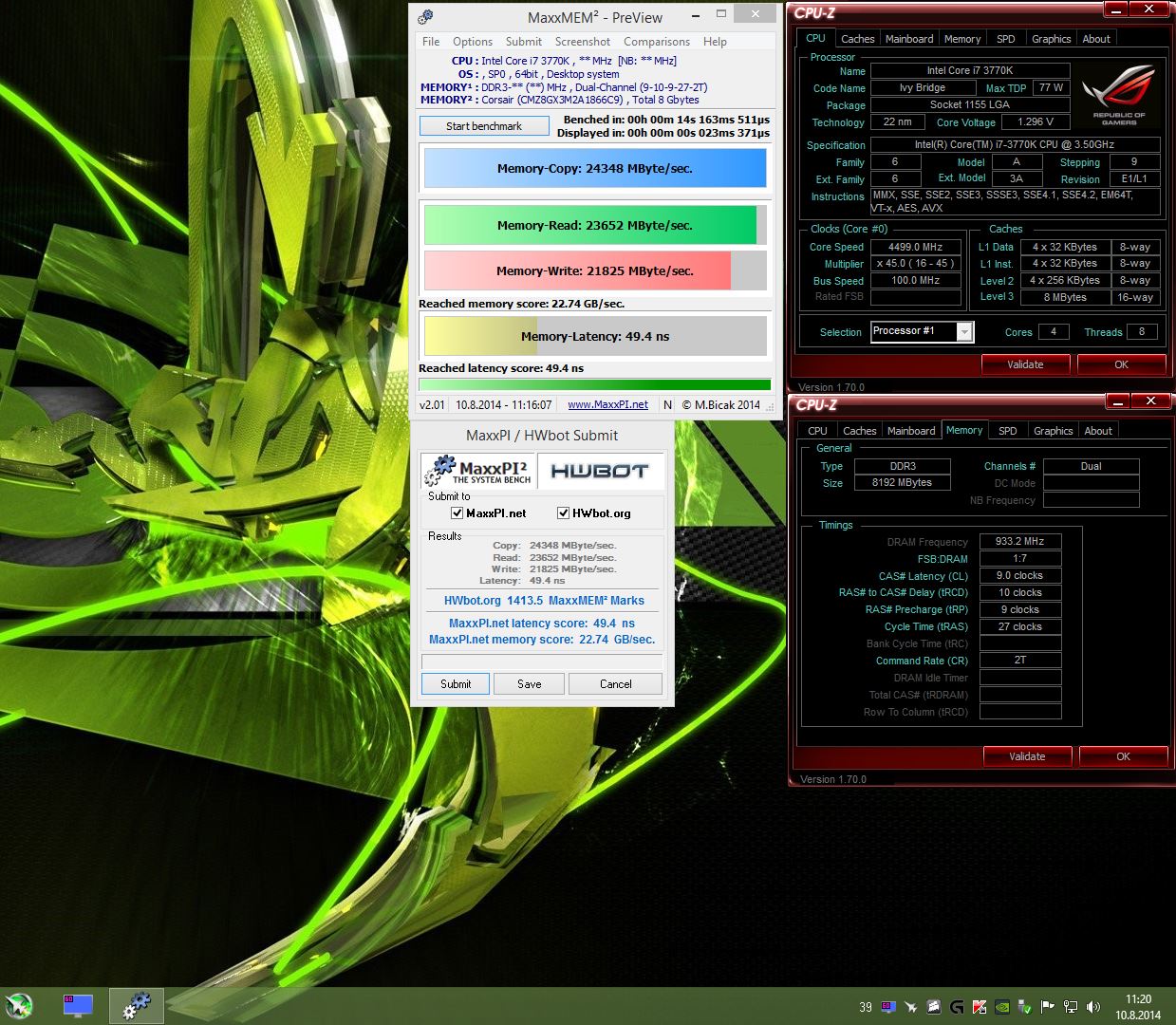Viewport: 1176px width, 1025px height.
Task: Click the DRAM Frequency value 933.2 MHz
Action: point(1020,541)
